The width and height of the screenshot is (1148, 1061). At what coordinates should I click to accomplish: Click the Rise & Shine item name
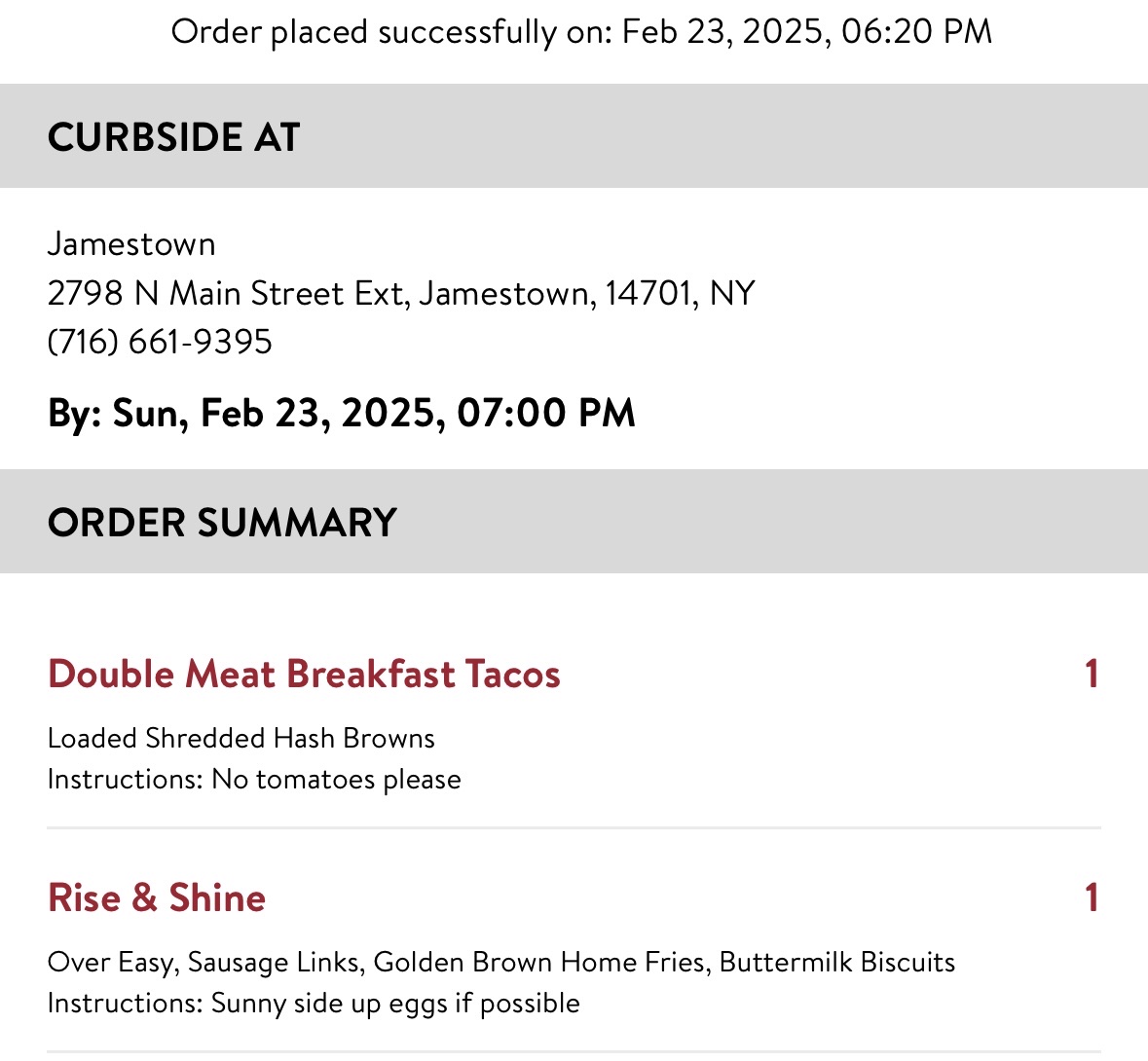157,897
